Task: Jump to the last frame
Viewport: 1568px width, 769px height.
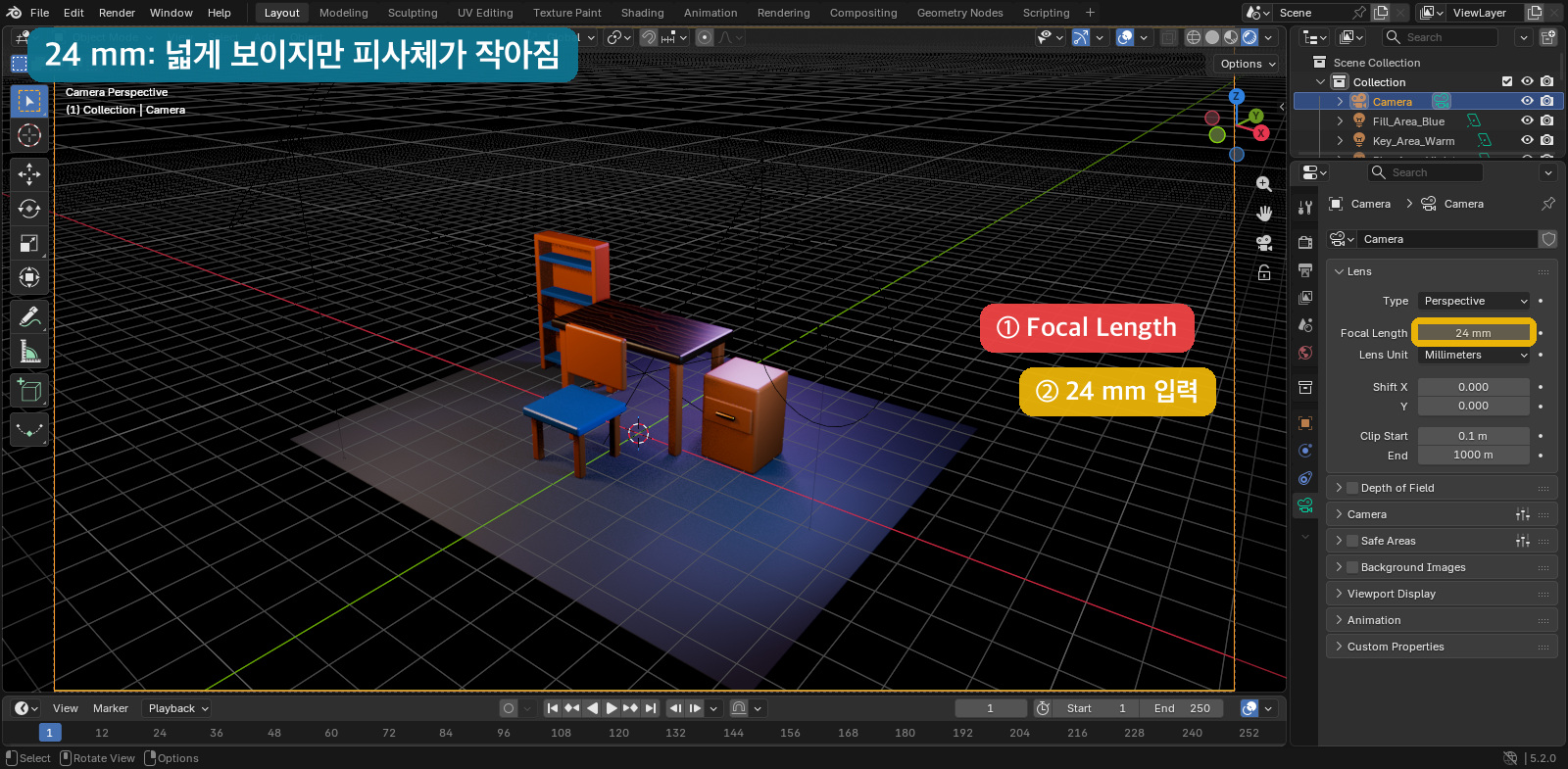Action: (x=651, y=708)
